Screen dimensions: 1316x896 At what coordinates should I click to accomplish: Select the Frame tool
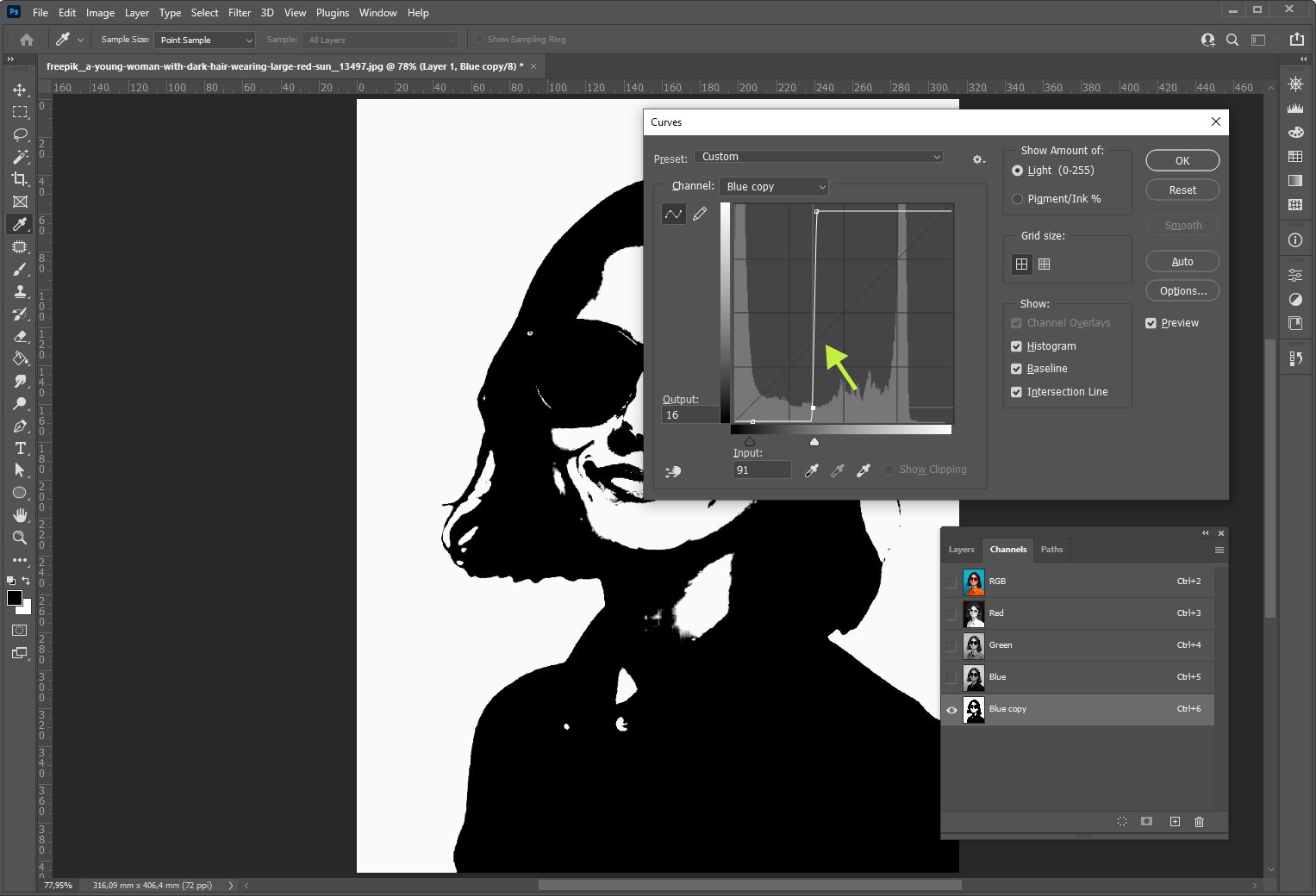tap(20, 202)
